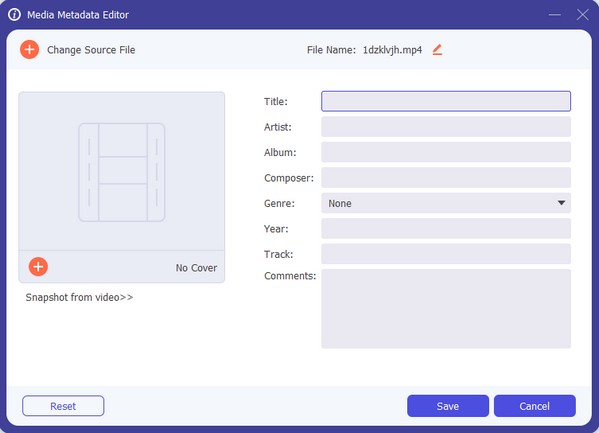Click the Media Metadata Editor title text
This screenshot has width=599, height=433.
point(78,15)
